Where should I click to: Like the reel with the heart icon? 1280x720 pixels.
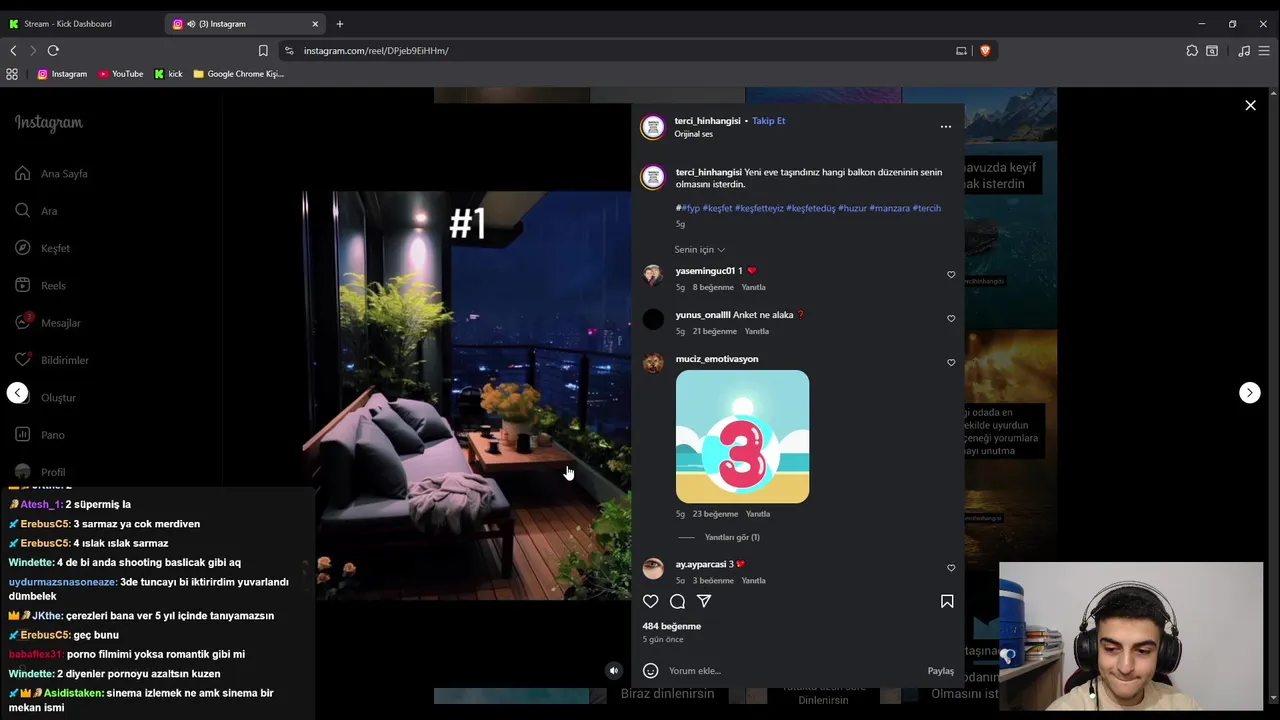pyautogui.click(x=651, y=601)
